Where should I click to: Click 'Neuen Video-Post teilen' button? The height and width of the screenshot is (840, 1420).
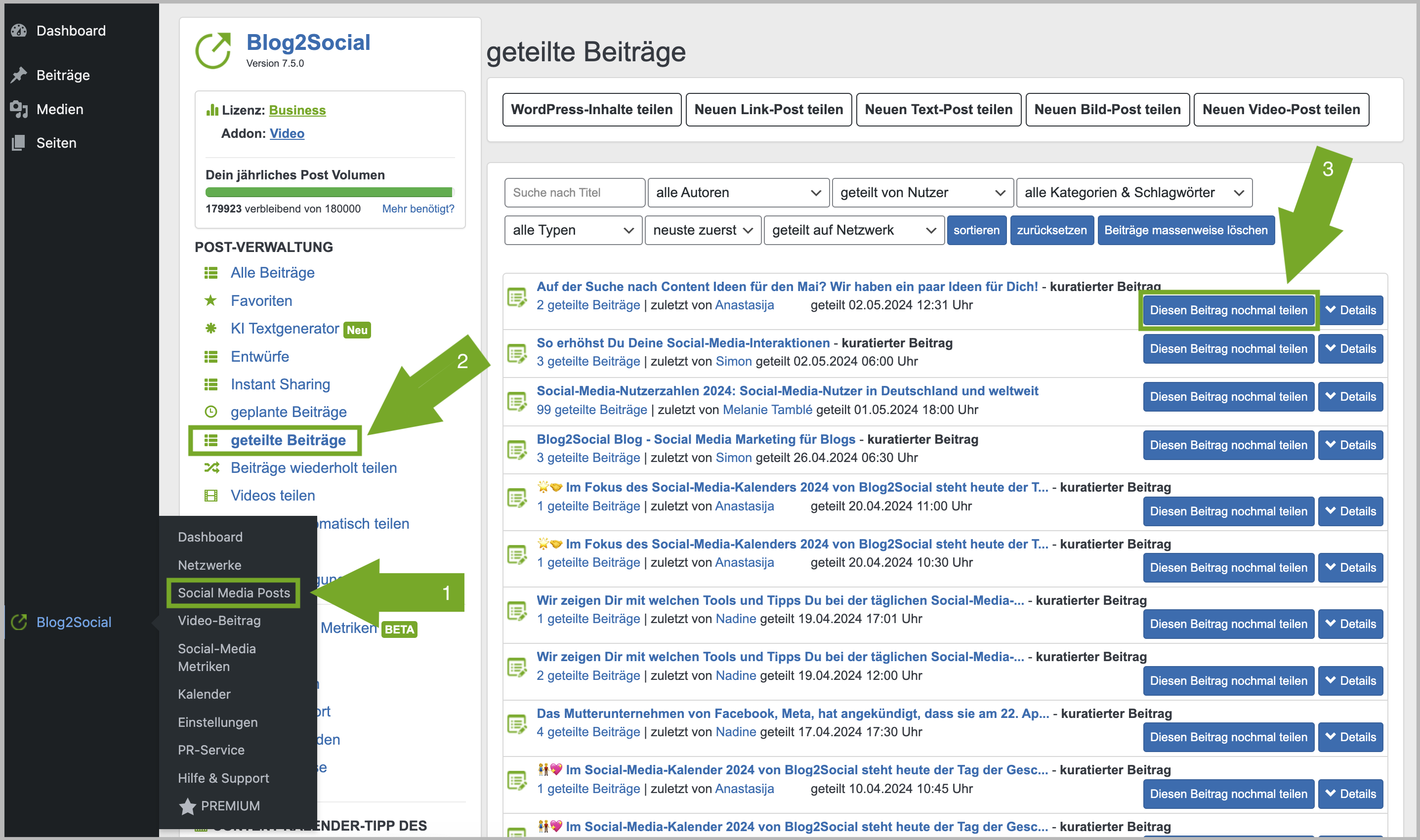pos(1281,109)
